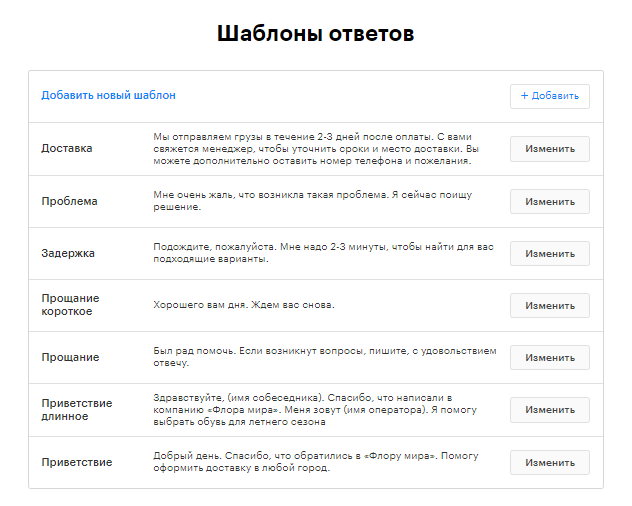This screenshot has width=632, height=506.
Task: Click 'Изменить' in the 'Добрый день' row
Action: (x=549, y=462)
